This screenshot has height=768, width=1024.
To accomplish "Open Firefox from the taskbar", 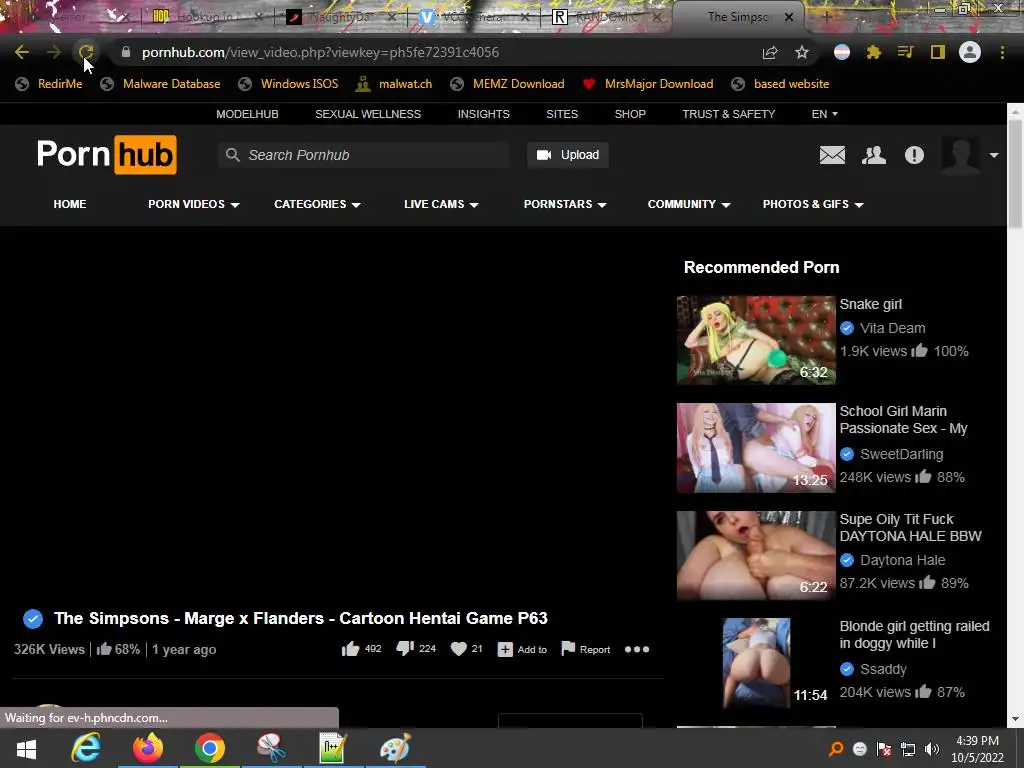I will (x=148, y=748).
